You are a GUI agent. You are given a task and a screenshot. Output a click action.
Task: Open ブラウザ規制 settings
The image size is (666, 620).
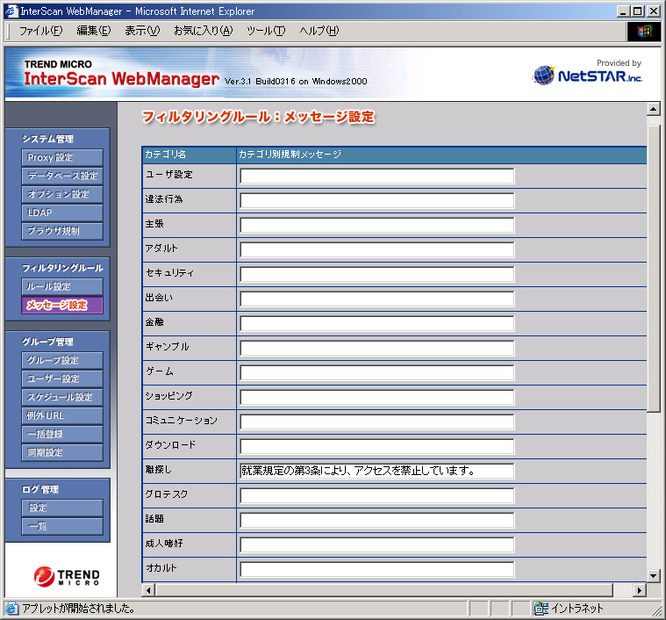pos(62,231)
